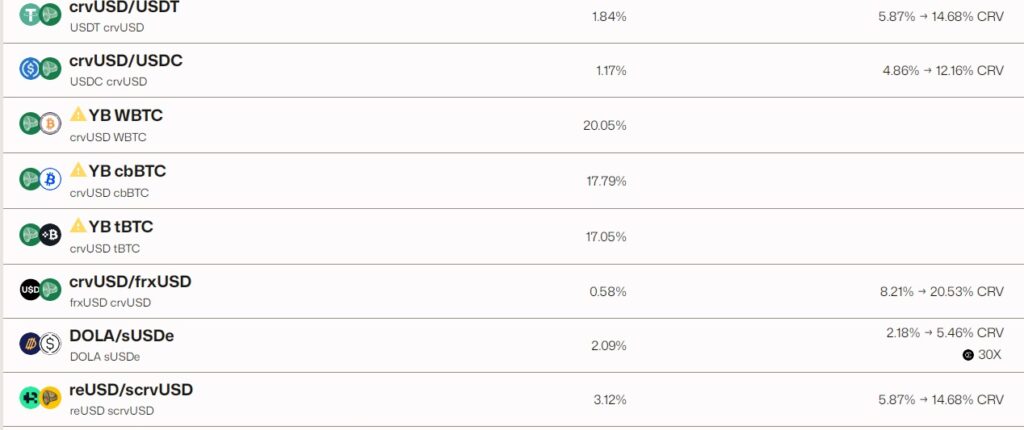
Task: Click the YB WBTC token pair icon
Action: pyautogui.click(x=40, y=124)
